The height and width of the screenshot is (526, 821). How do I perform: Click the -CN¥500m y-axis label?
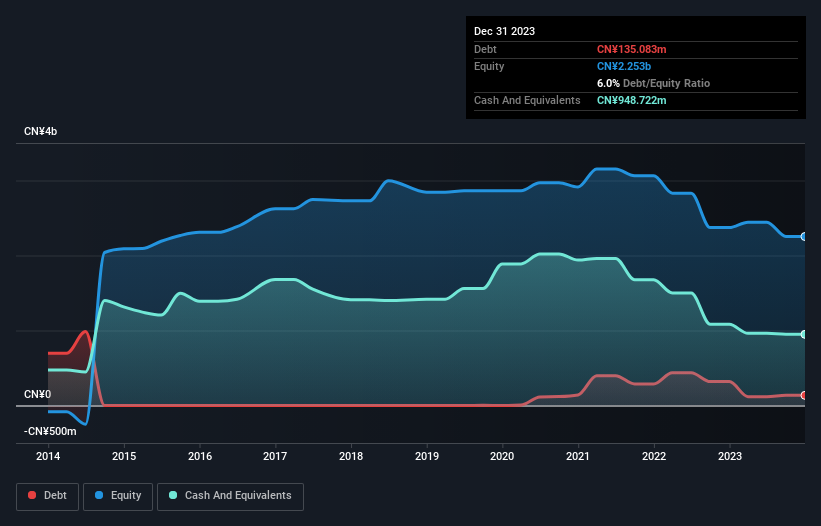pos(49,431)
